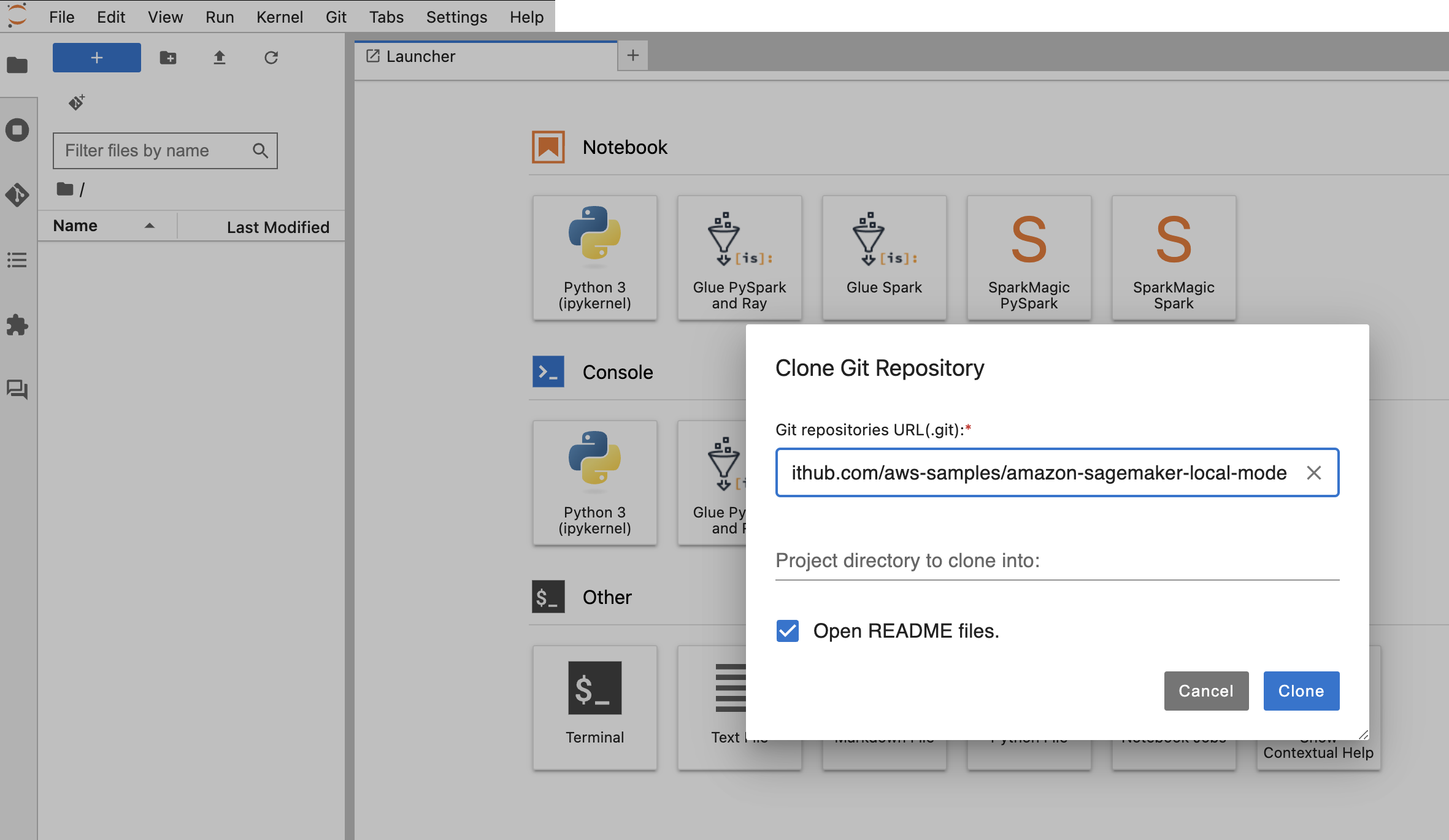Launch a Python 3 (ipykernel) notebook
Screen dimensions: 1449x840
pos(594,258)
